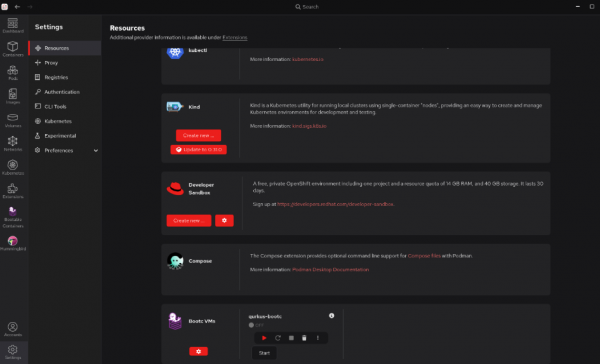600x364 pixels.
Task: Restart the qurkus-bootc machine
Action: [x=278, y=338]
